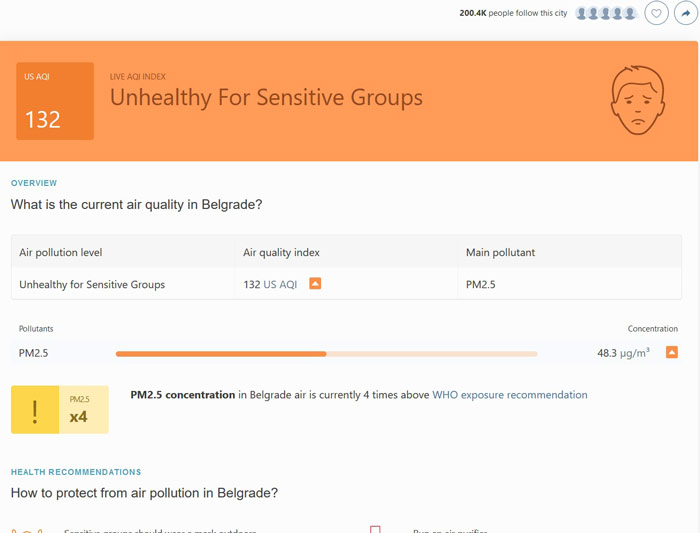Select the PM2.5 pollutant row label
700x533 pixels.
[34, 353]
